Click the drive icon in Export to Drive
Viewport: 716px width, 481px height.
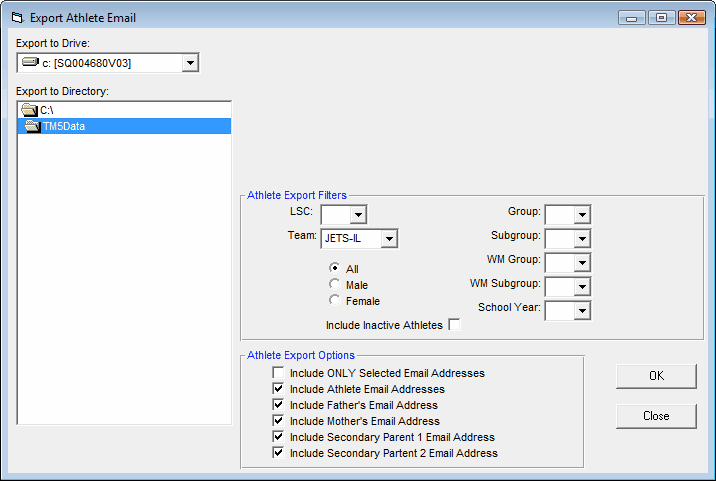(x=31, y=62)
